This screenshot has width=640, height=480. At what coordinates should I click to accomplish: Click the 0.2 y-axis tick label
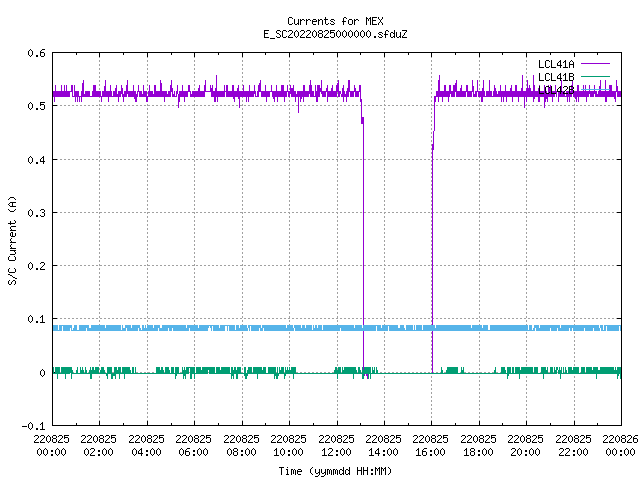(x=36, y=266)
